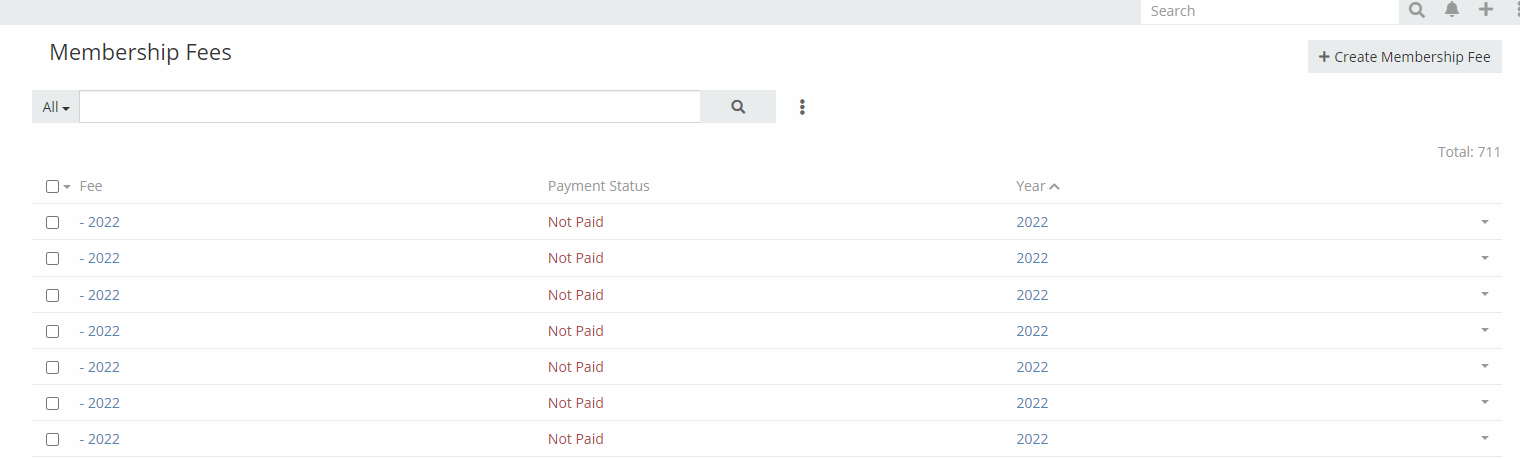
Task: Open the fourth row actions dropdown
Action: (x=1485, y=330)
